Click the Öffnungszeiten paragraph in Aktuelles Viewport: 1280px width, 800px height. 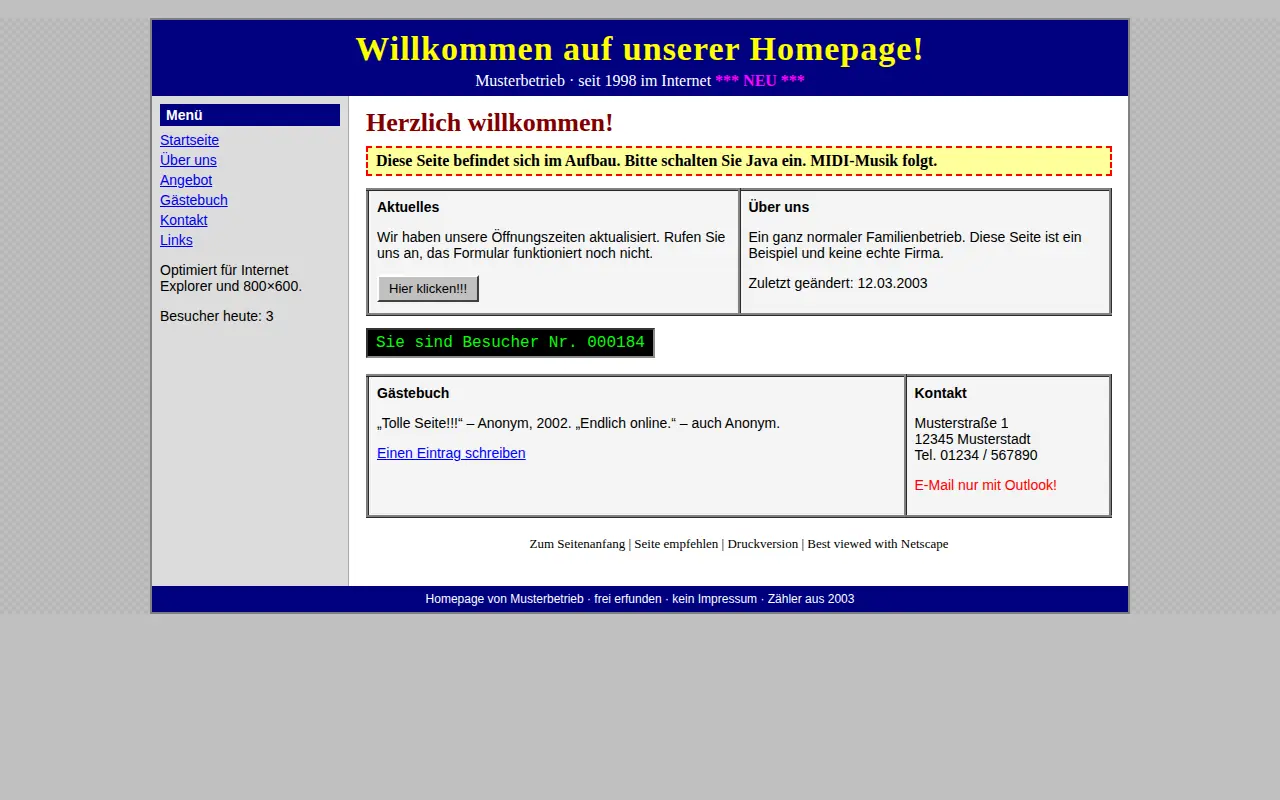pos(551,245)
